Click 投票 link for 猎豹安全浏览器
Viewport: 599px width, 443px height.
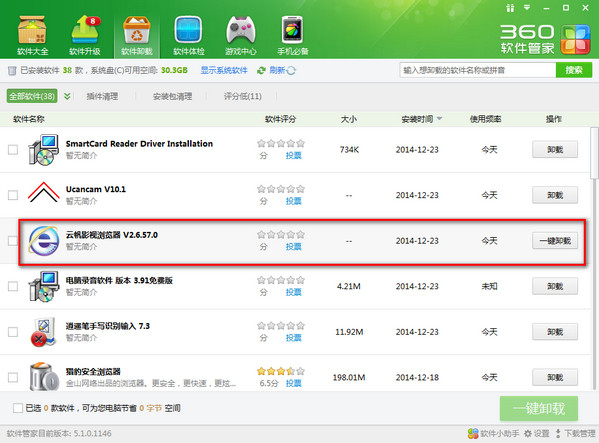tap(293, 383)
